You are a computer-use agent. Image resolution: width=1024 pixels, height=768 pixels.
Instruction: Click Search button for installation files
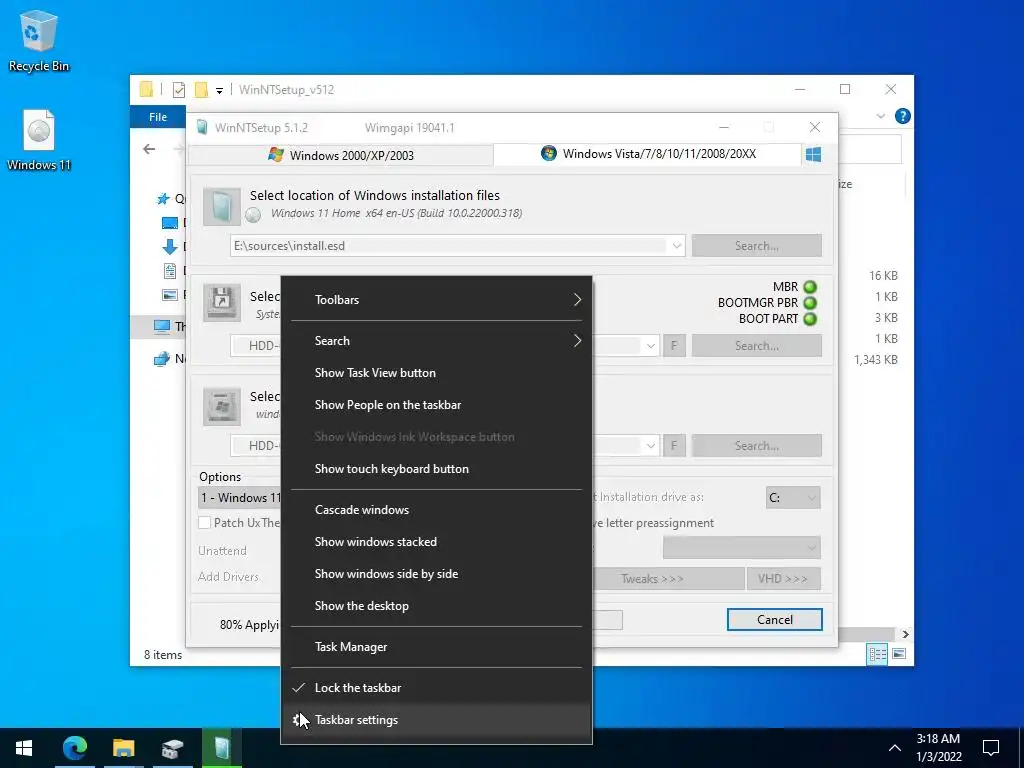[x=756, y=246]
